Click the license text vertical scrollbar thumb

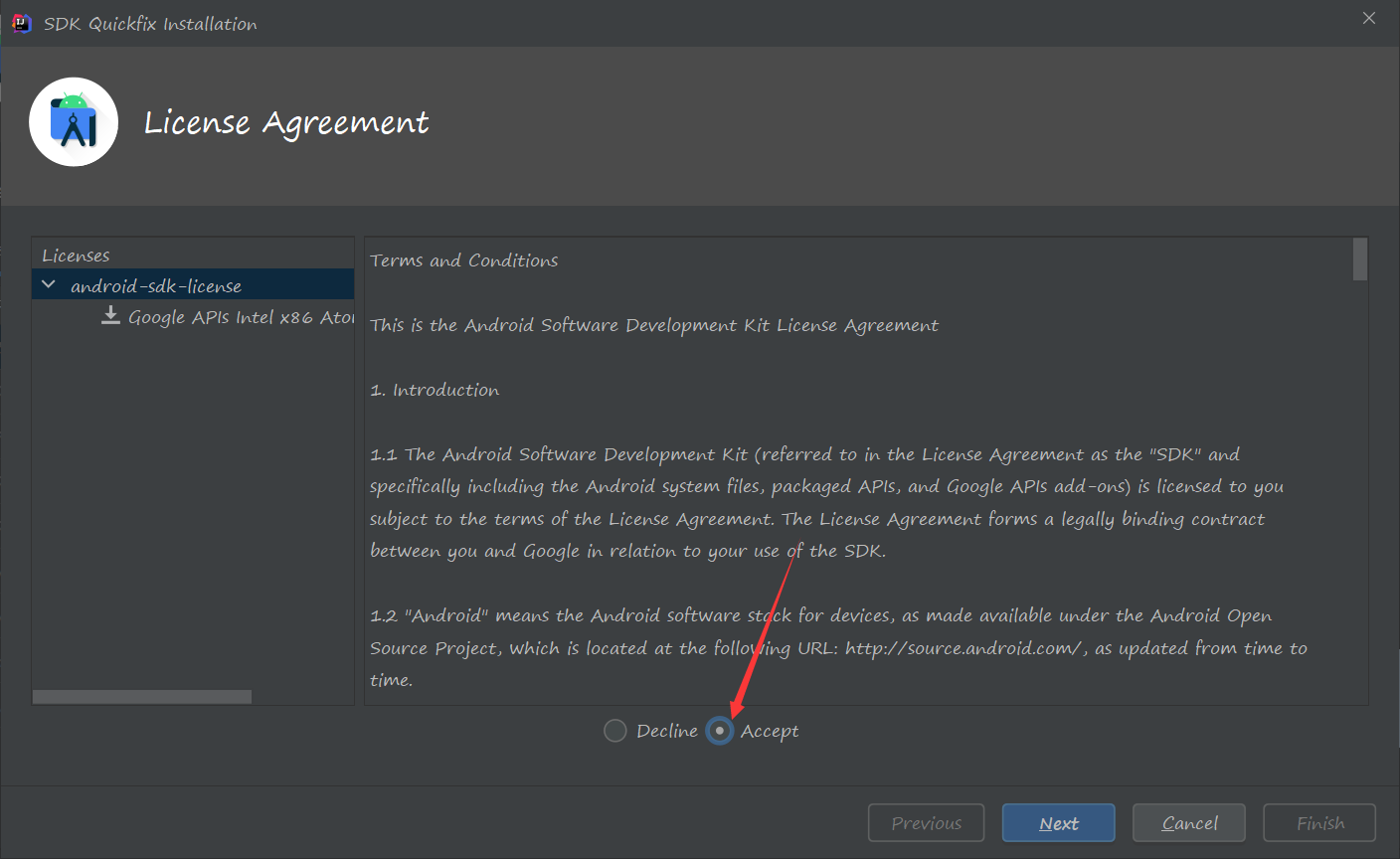pos(1360,259)
